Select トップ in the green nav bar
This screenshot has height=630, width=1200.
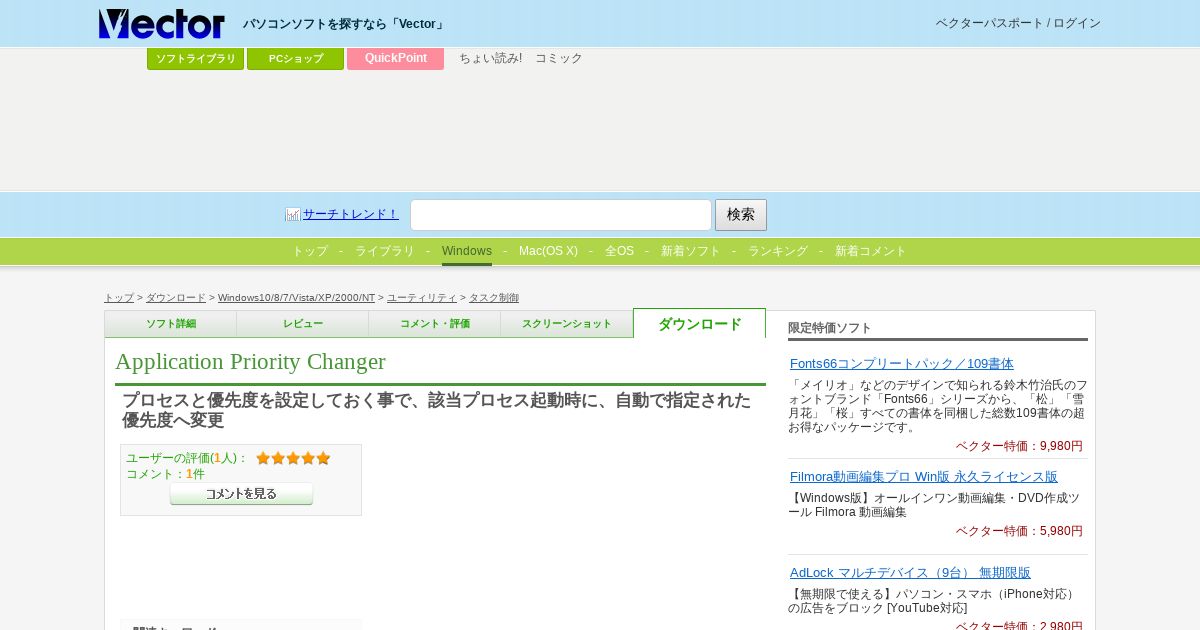pyautogui.click(x=310, y=251)
